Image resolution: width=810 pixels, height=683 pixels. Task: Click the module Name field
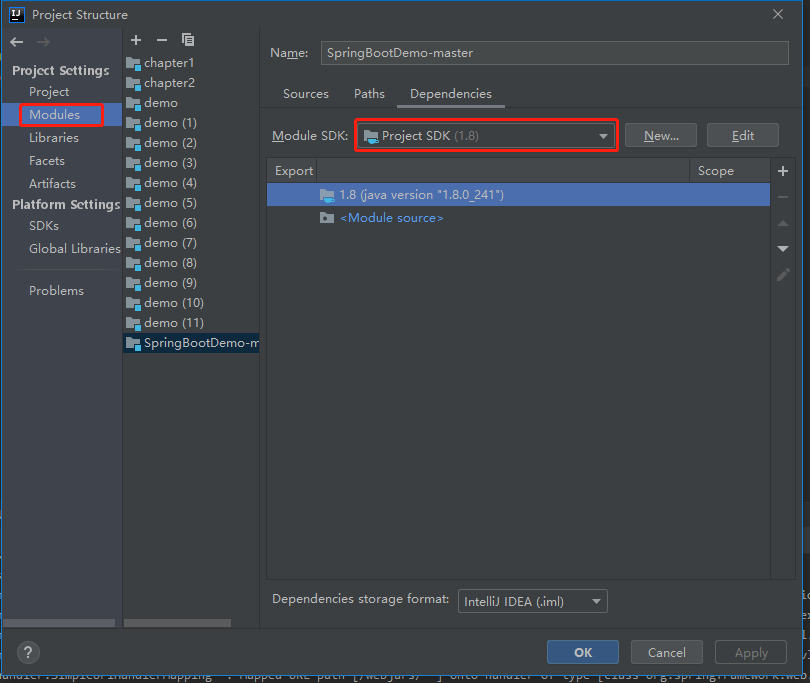click(555, 53)
